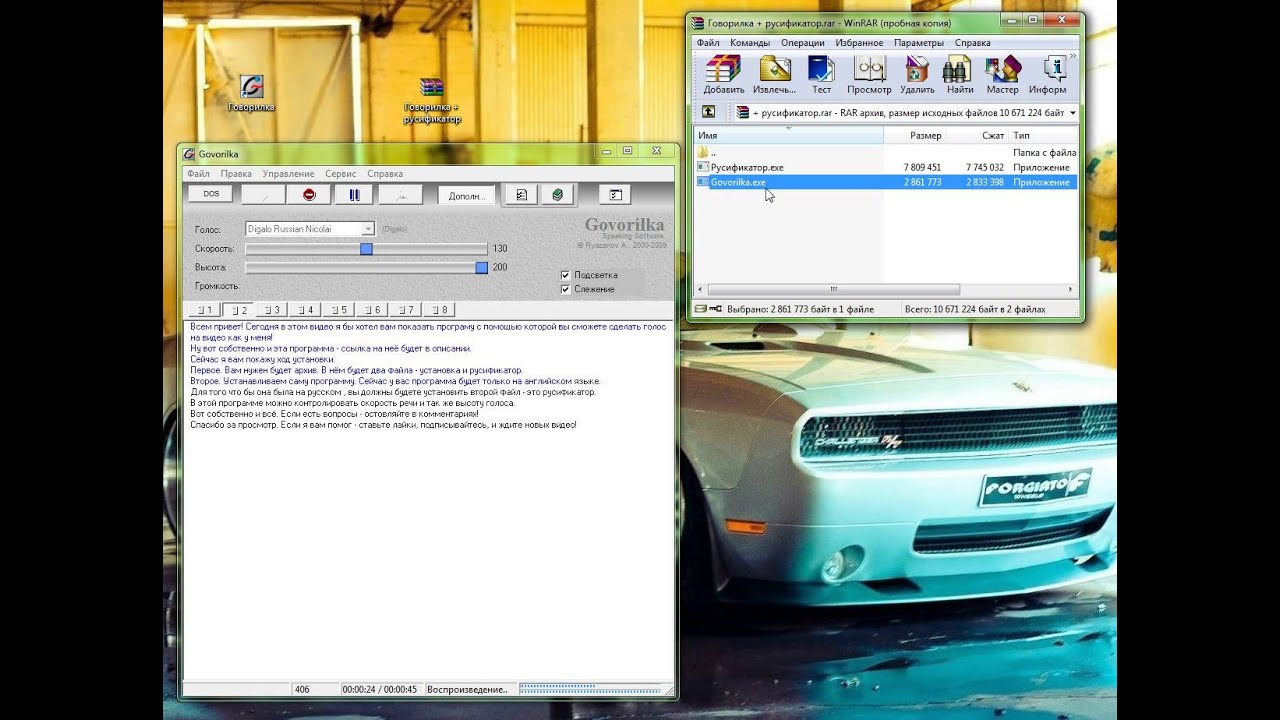This screenshot has height=720, width=1280.
Task: Open Справка menu in Govorilka
Action: [x=385, y=174]
